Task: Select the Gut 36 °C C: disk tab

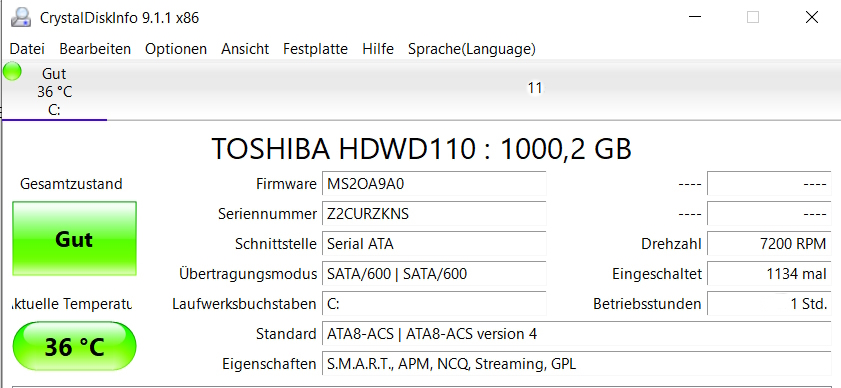Action: [54, 91]
